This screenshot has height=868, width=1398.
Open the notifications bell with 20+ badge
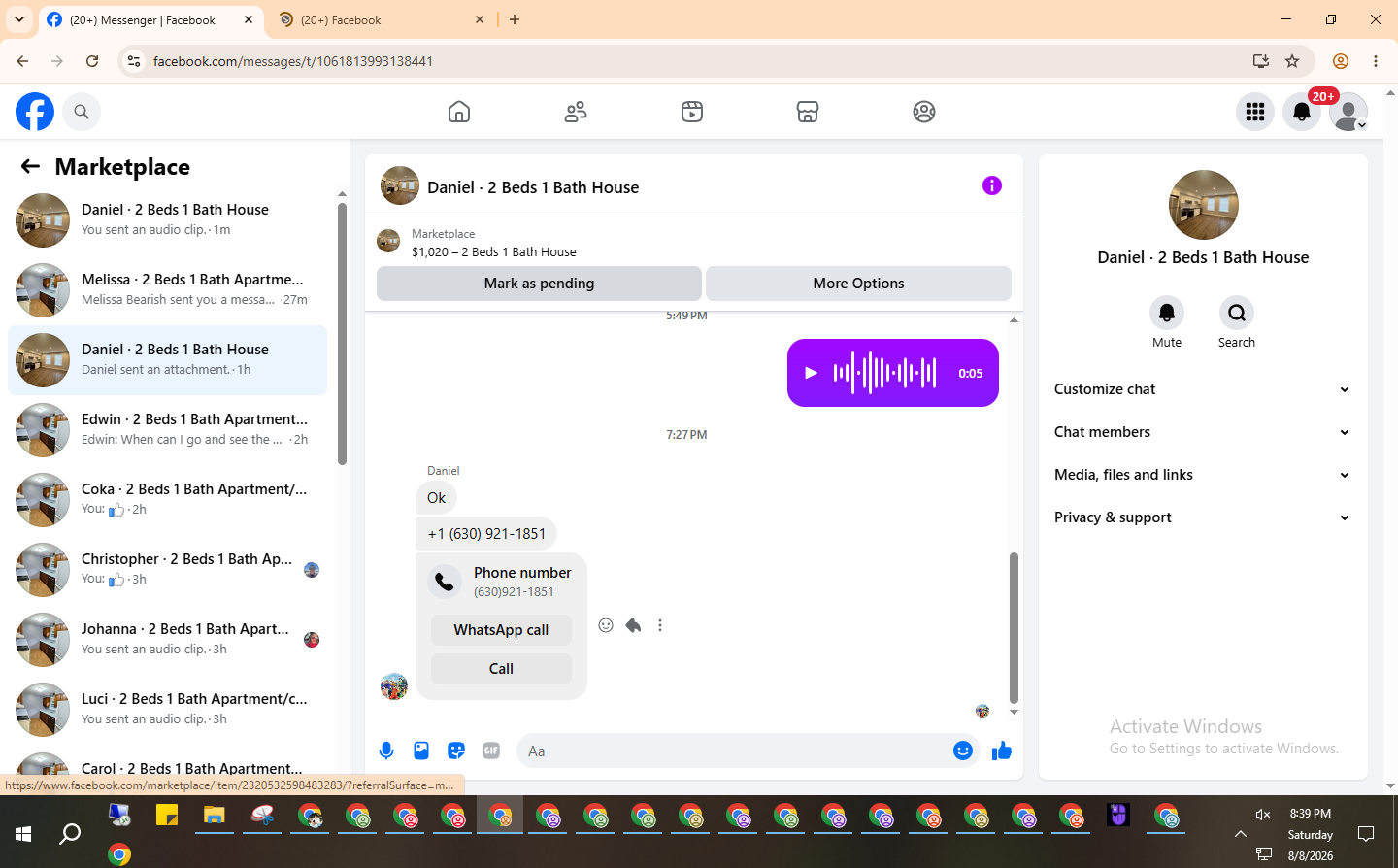click(1302, 112)
